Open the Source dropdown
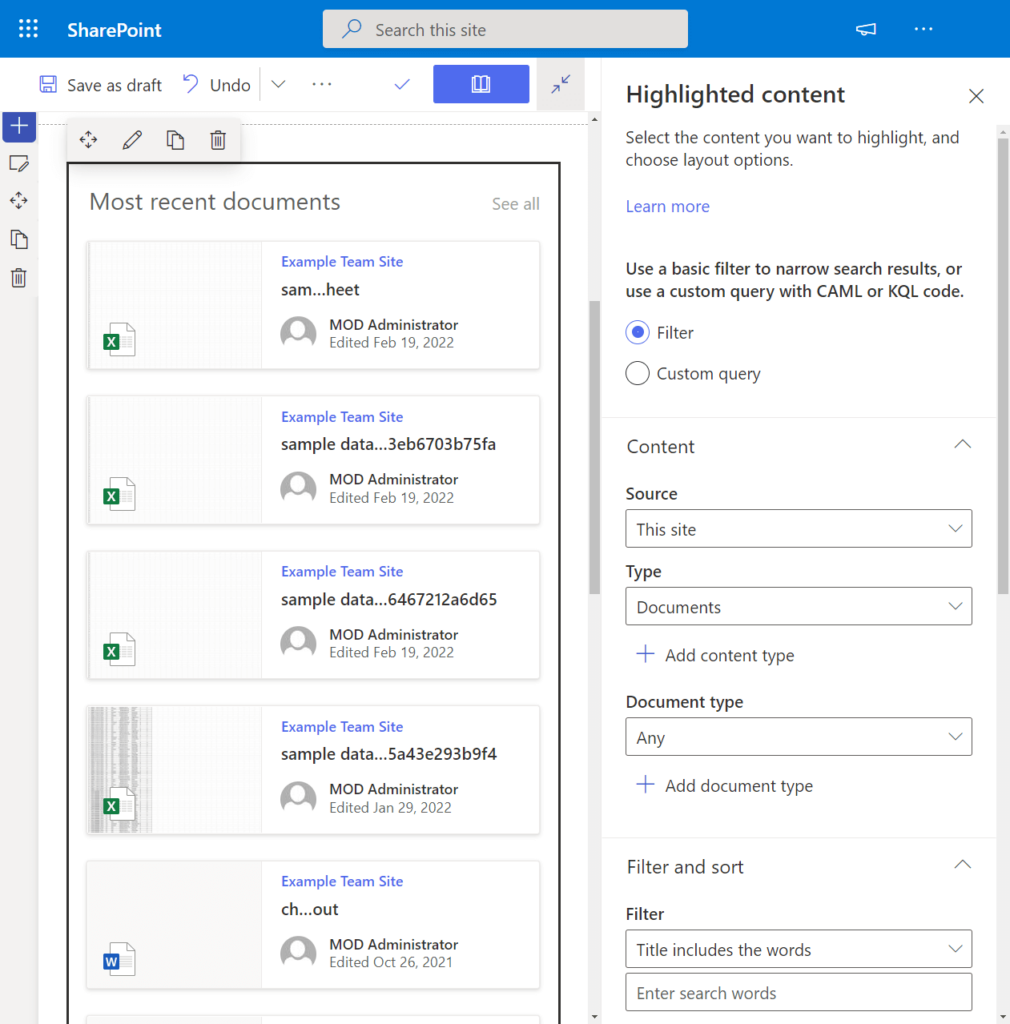Viewport: 1010px width, 1024px height. coord(798,528)
